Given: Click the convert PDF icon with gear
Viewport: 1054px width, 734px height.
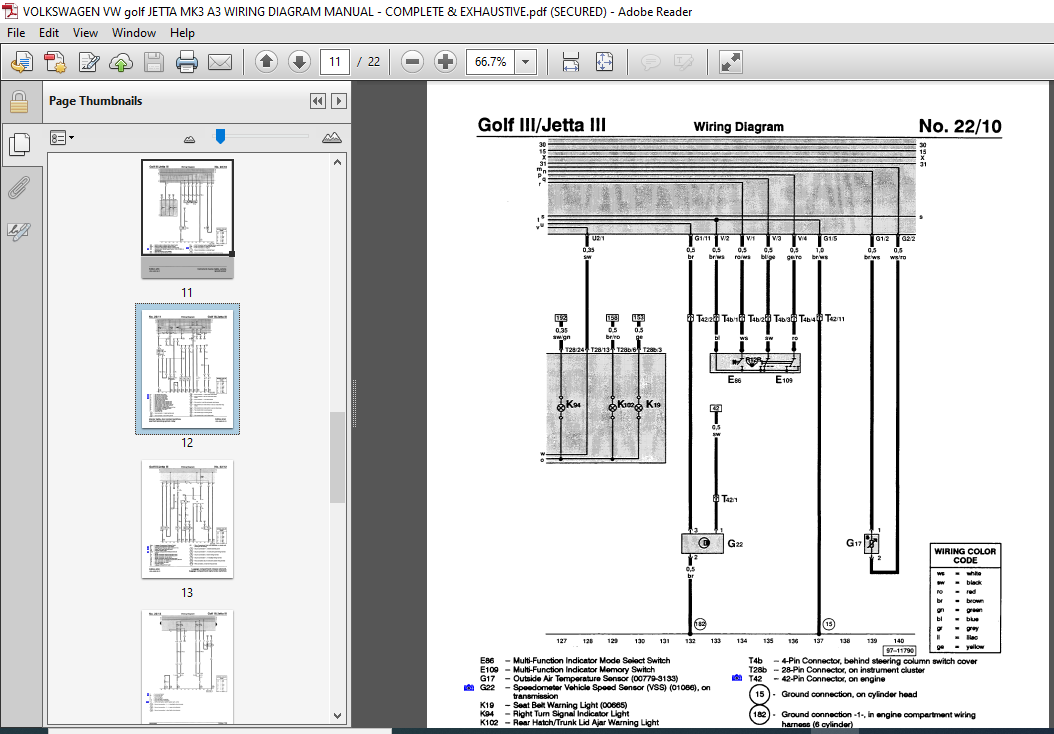Looking at the screenshot, I should pyautogui.click(x=55, y=63).
